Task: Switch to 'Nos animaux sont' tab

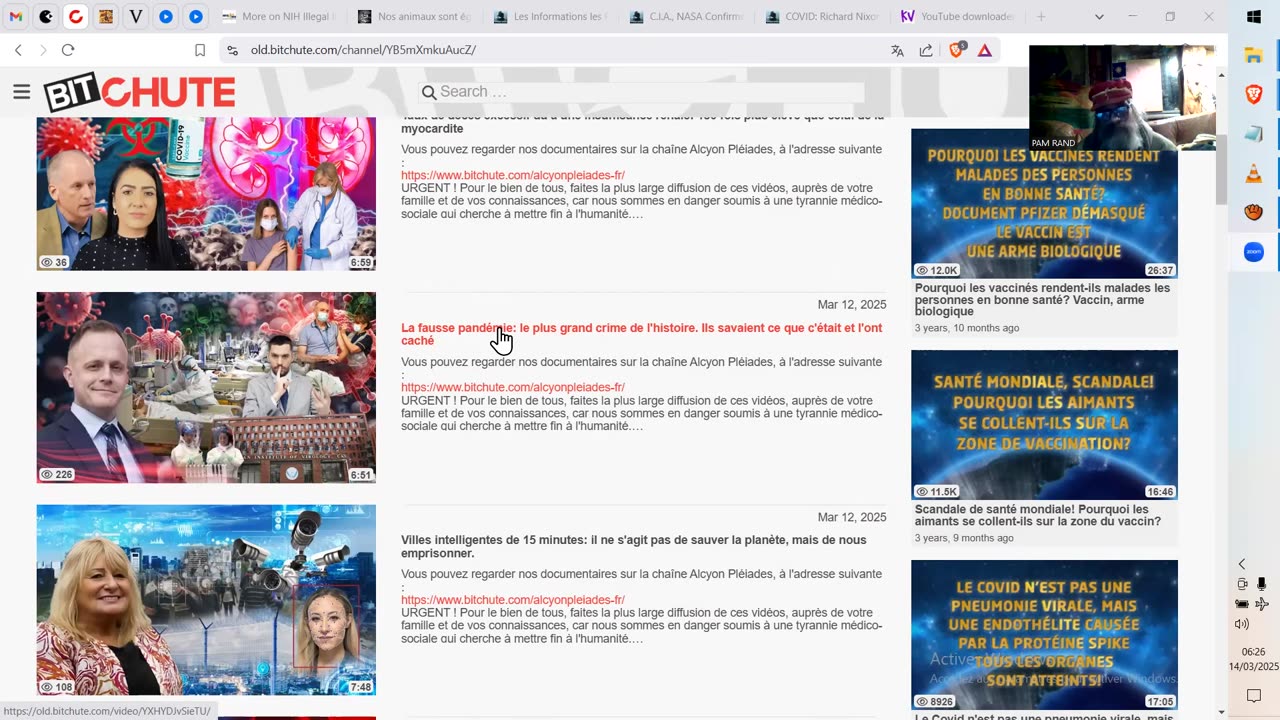Action: coord(414,17)
